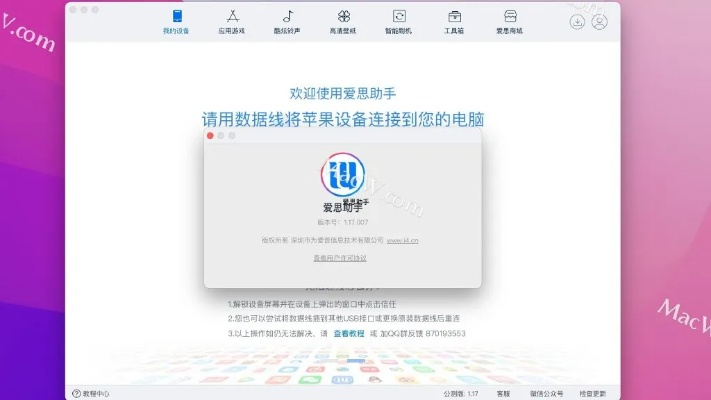Go to 酷炫铃声 ringtones section
This screenshot has width=711, height=400.
(287, 22)
